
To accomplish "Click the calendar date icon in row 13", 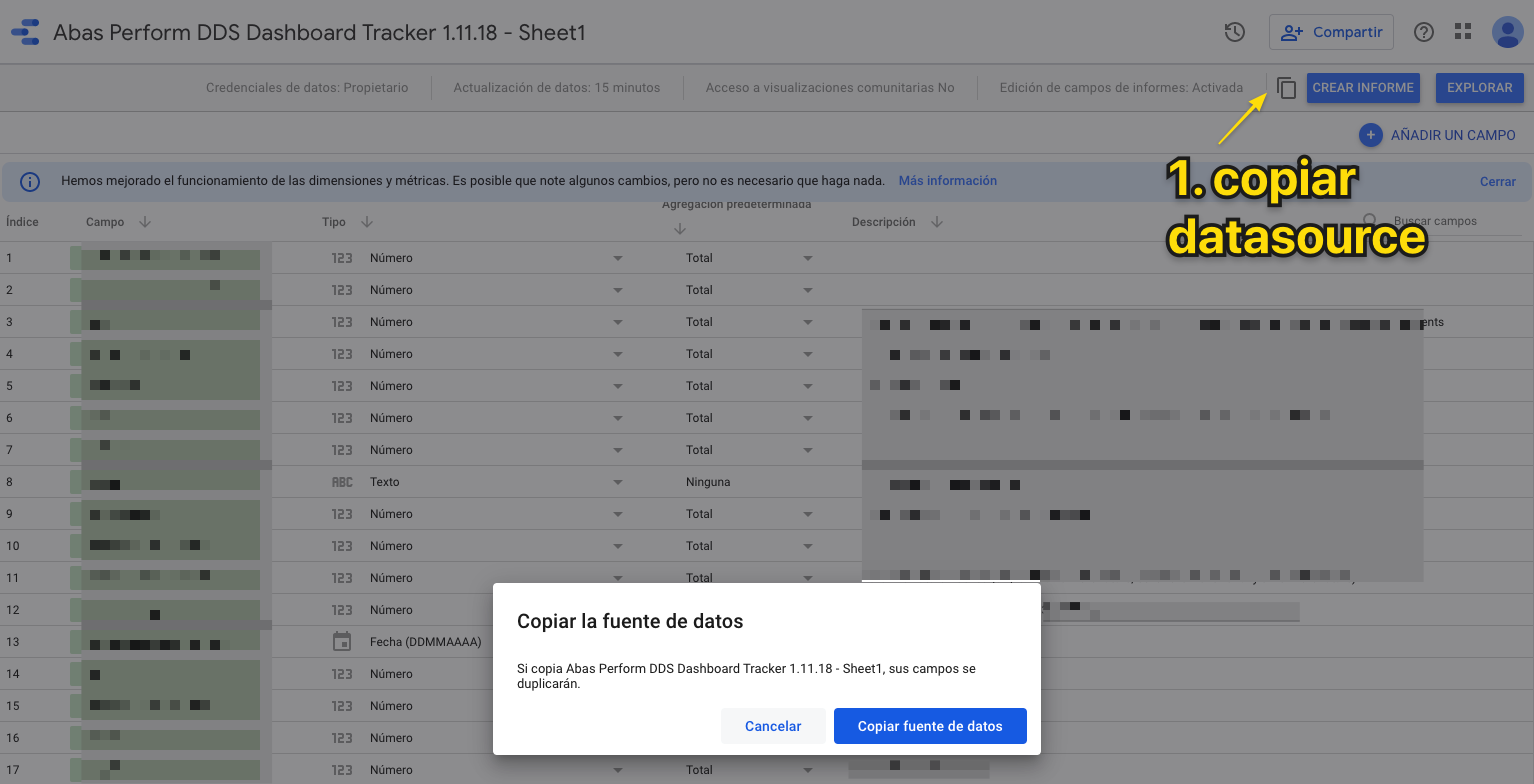I will click(342, 642).
